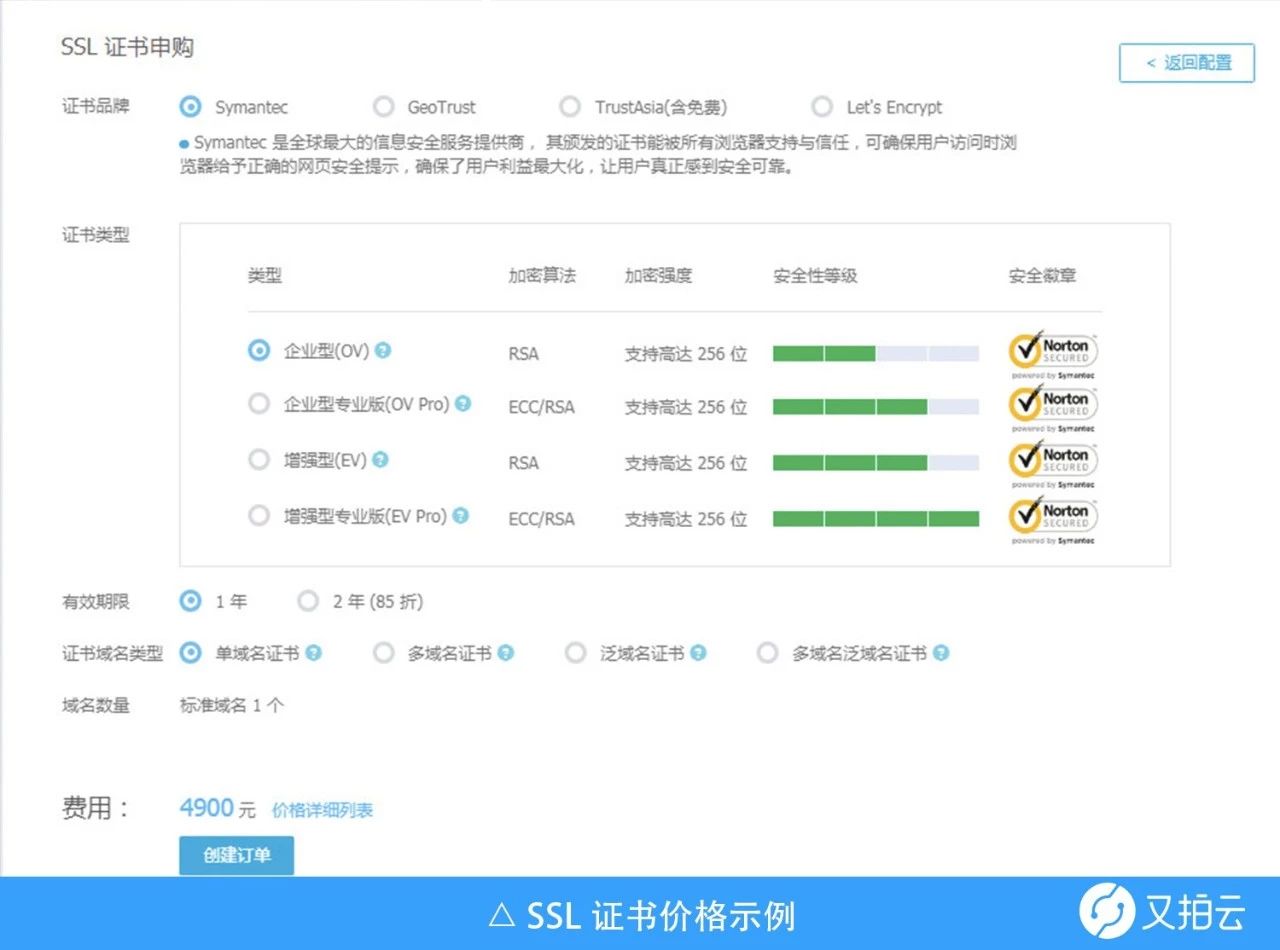Click help icon next to 单域名证书
1280x950 pixels.
click(314, 653)
